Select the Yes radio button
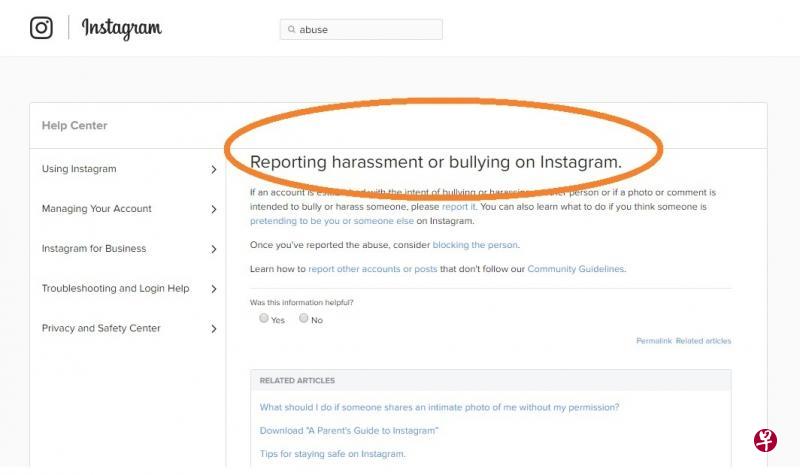 pyautogui.click(x=264, y=318)
